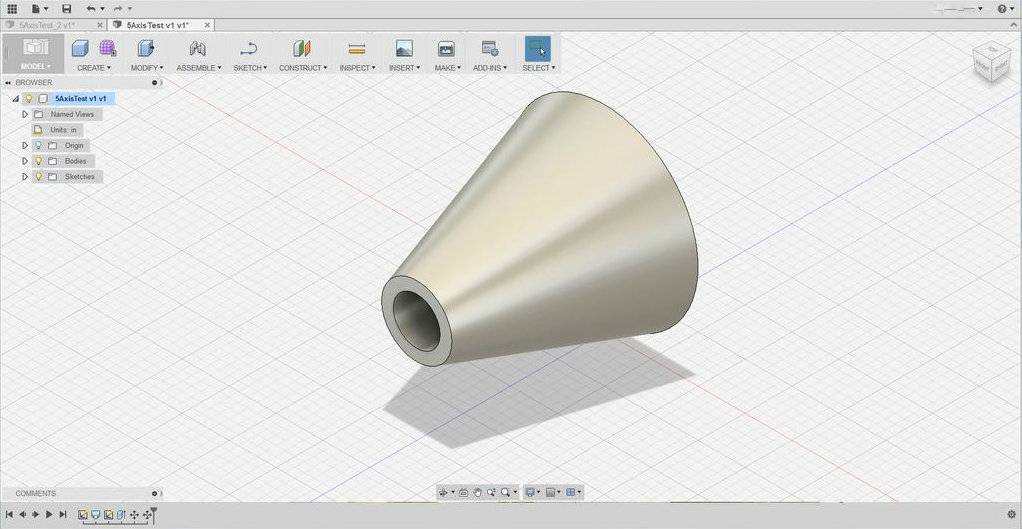Open the CREATE menu

[94, 68]
